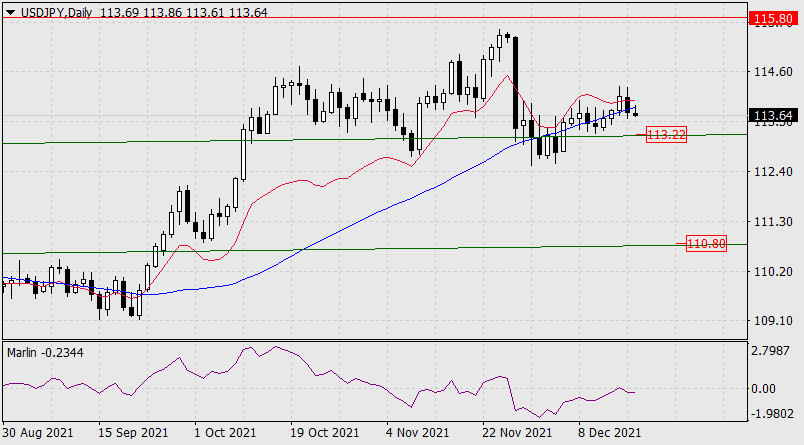Click the red 115.80 price level label
The width and height of the screenshot is (804, 445).
click(x=774, y=19)
